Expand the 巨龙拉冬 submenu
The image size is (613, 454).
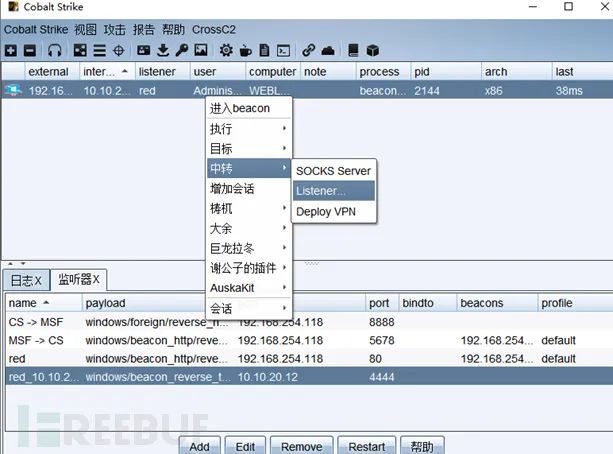[x=249, y=248]
